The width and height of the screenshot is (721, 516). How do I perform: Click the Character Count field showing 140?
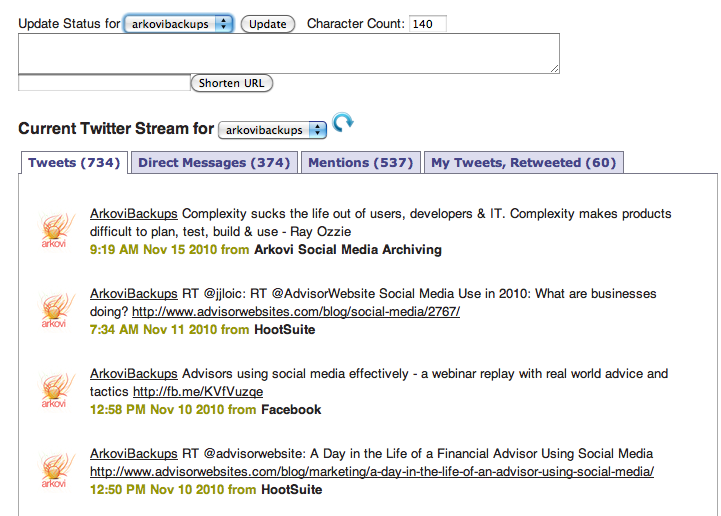click(427, 24)
